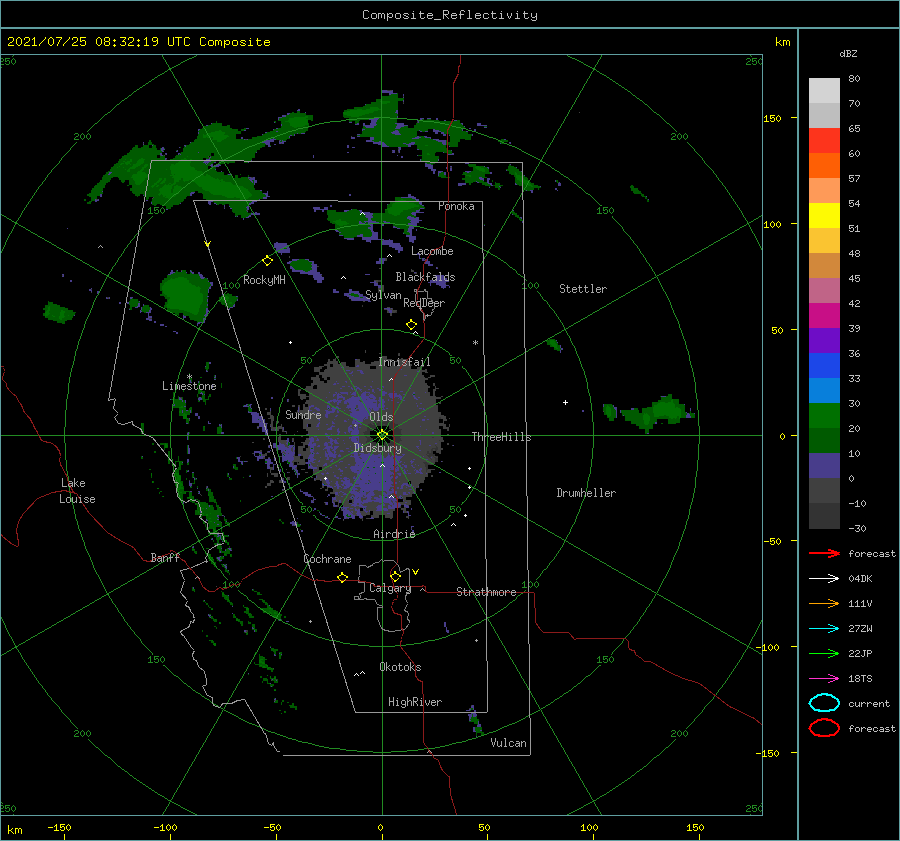900x841 pixels.
Task: Click the yellow diamond marker south of RedDeer
Action: [412, 324]
